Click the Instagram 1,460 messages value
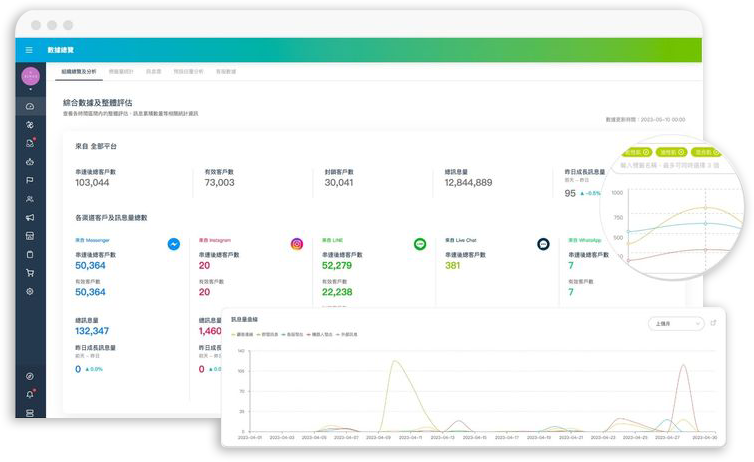Screen dimensions: 754x462 click(210, 331)
